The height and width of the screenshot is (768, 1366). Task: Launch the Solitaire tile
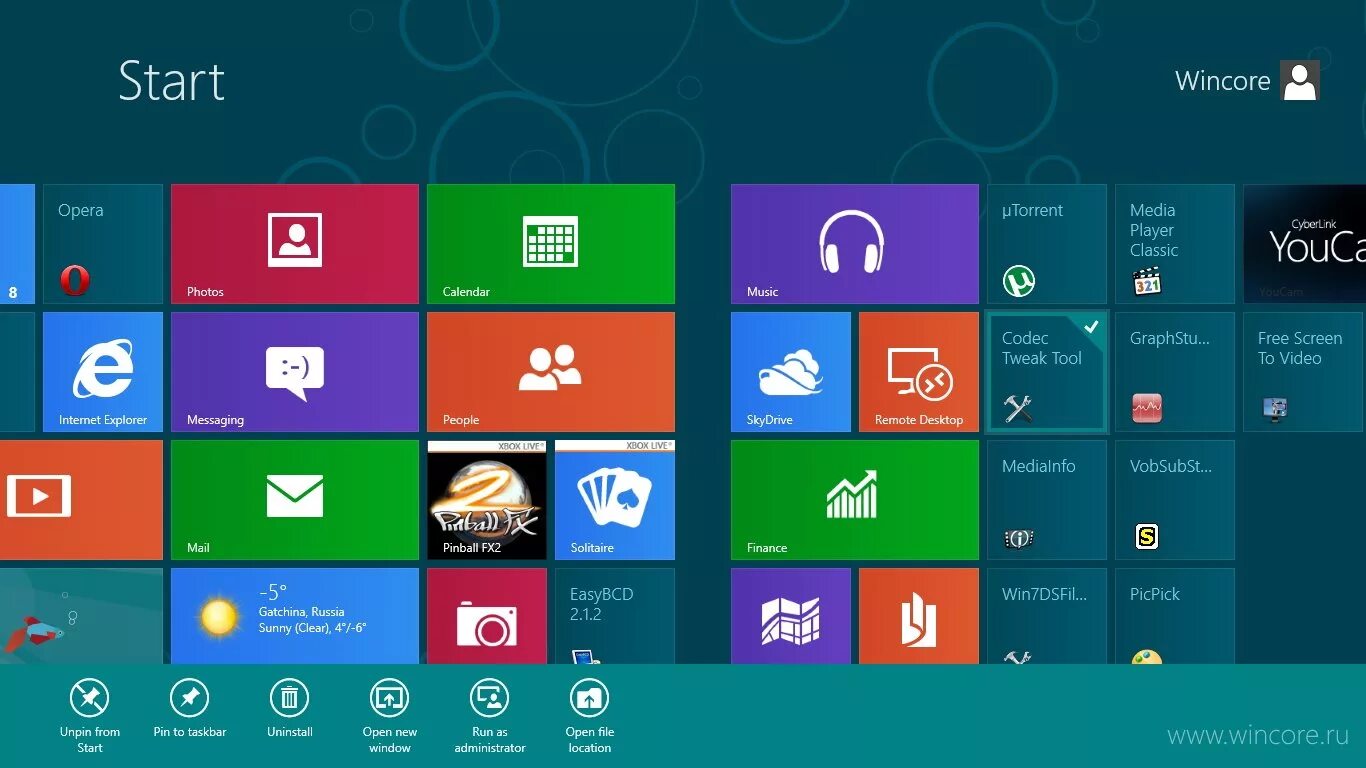615,500
